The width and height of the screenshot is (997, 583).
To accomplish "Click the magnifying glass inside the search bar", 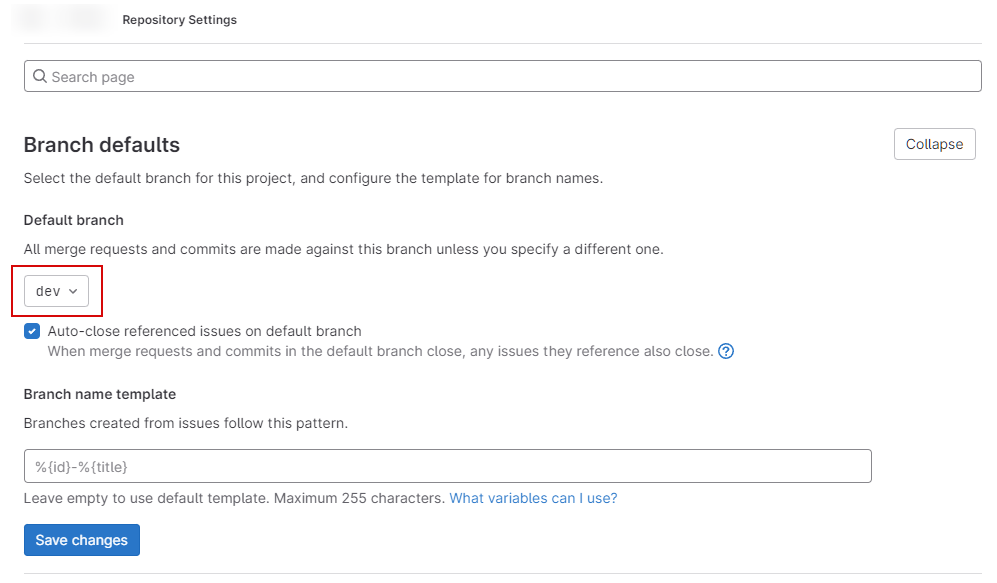I will 39,75.
